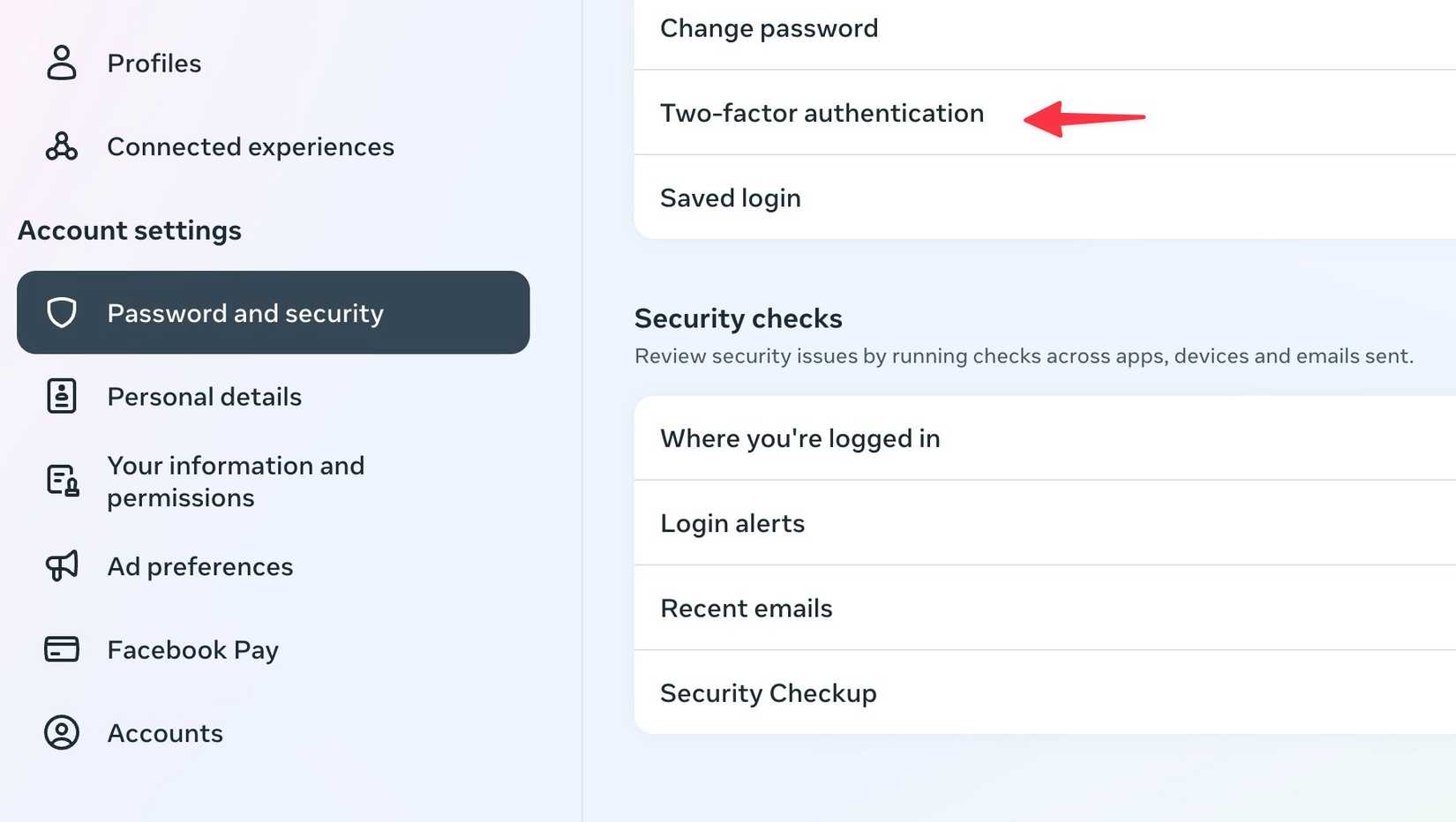
Task: Open Facebook Pay settings from sidebar
Action: pyautogui.click(x=192, y=650)
